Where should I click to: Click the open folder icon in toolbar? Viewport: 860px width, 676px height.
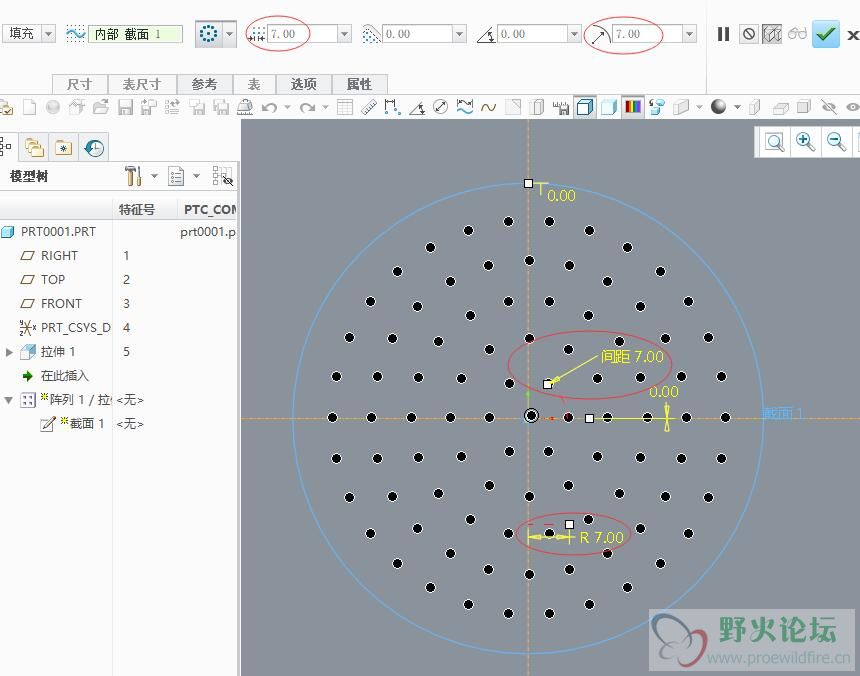[101, 107]
